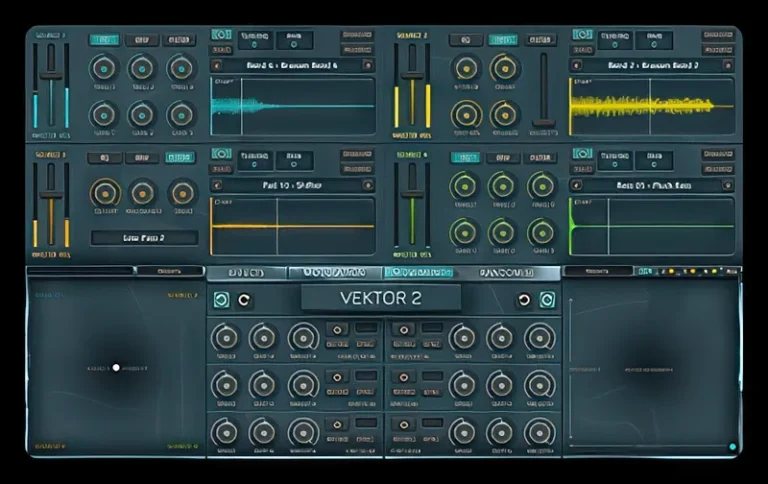Toggle the highlighted mode button in yellow source

coord(503,40)
